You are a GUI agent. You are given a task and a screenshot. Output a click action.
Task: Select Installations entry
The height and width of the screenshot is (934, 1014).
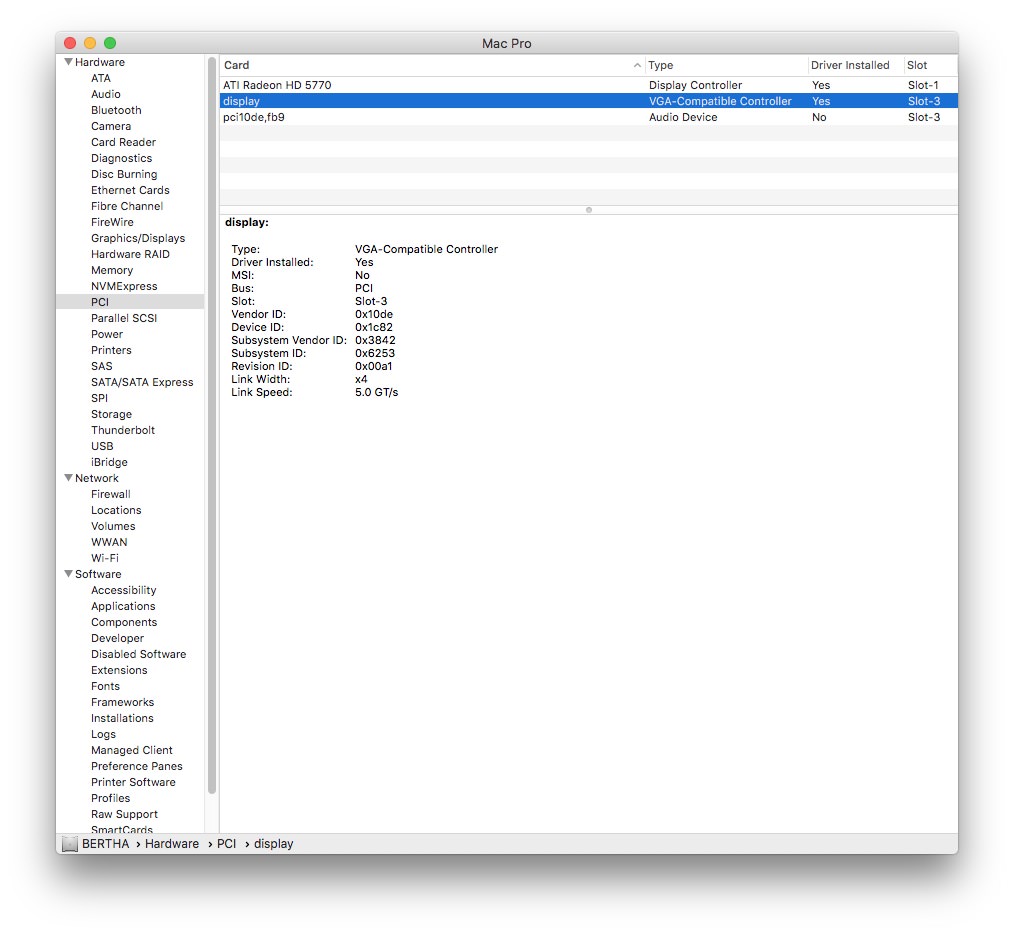click(x=122, y=719)
